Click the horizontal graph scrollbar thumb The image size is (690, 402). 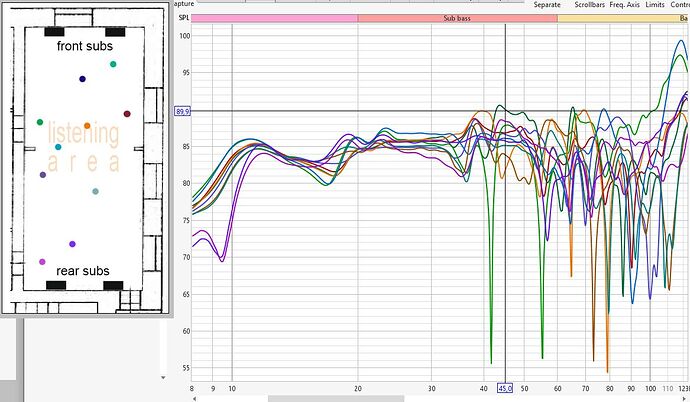pyautogui.click(x=336, y=398)
